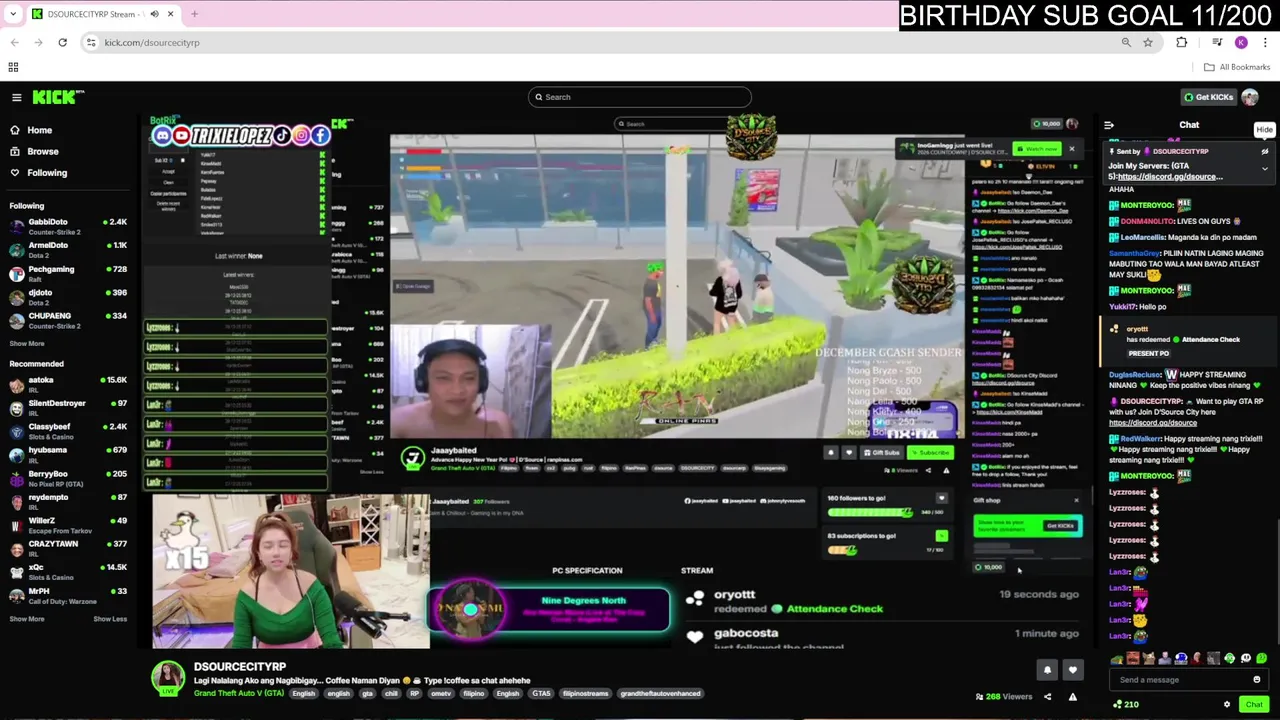Open chat settings gear icon
This screenshot has width=1280, height=720.
(x=1227, y=704)
